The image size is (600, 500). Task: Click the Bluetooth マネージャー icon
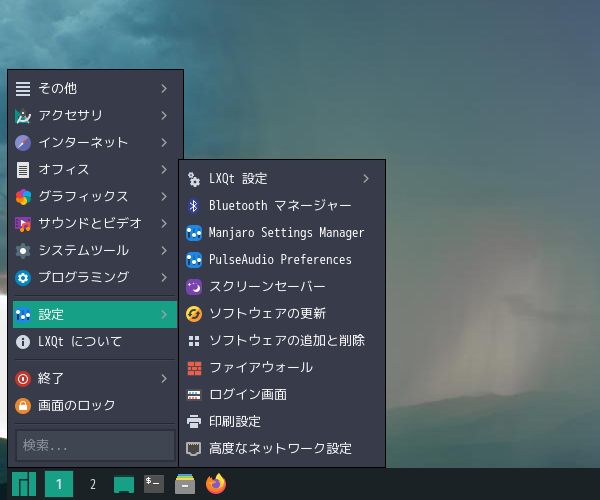coord(194,206)
